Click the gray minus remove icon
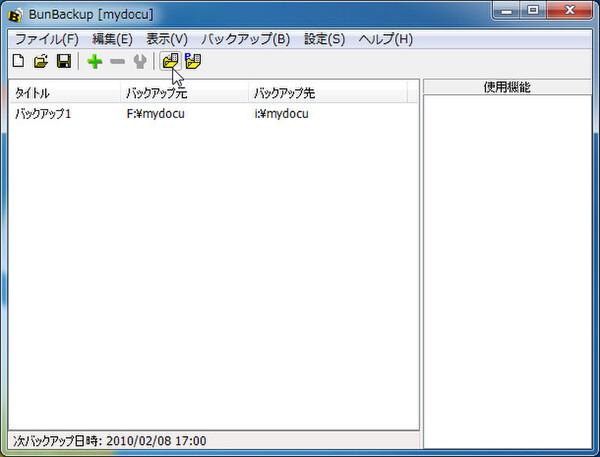Viewport: 600px width, 457px height. point(117,62)
